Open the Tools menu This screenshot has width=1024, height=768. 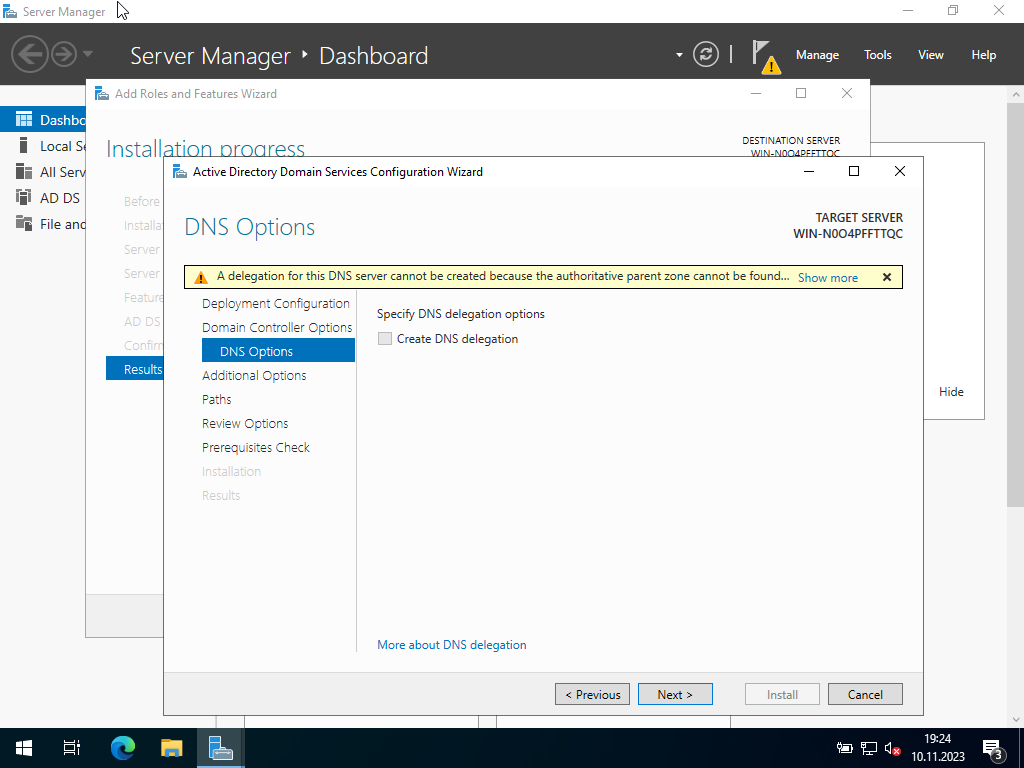tap(877, 55)
